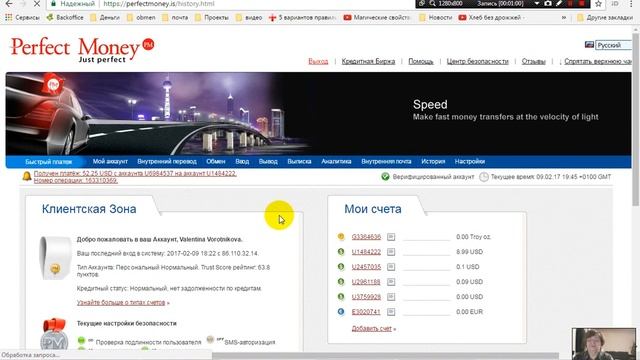This screenshot has height=360, width=640.
Task: Click the screen recorder pencil icon
Action: point(559,4)
